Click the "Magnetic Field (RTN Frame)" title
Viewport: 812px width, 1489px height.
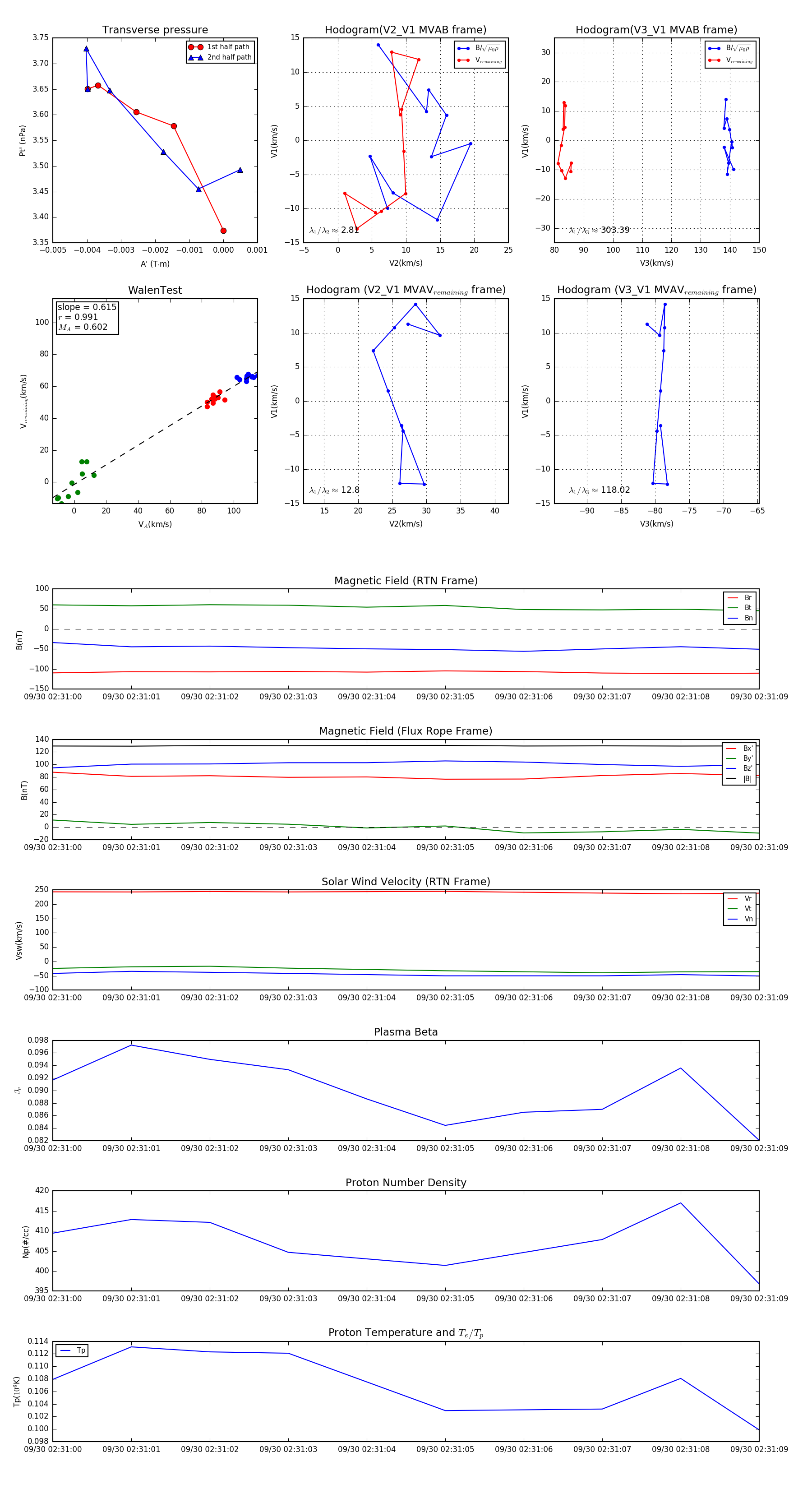pos(406,581)
